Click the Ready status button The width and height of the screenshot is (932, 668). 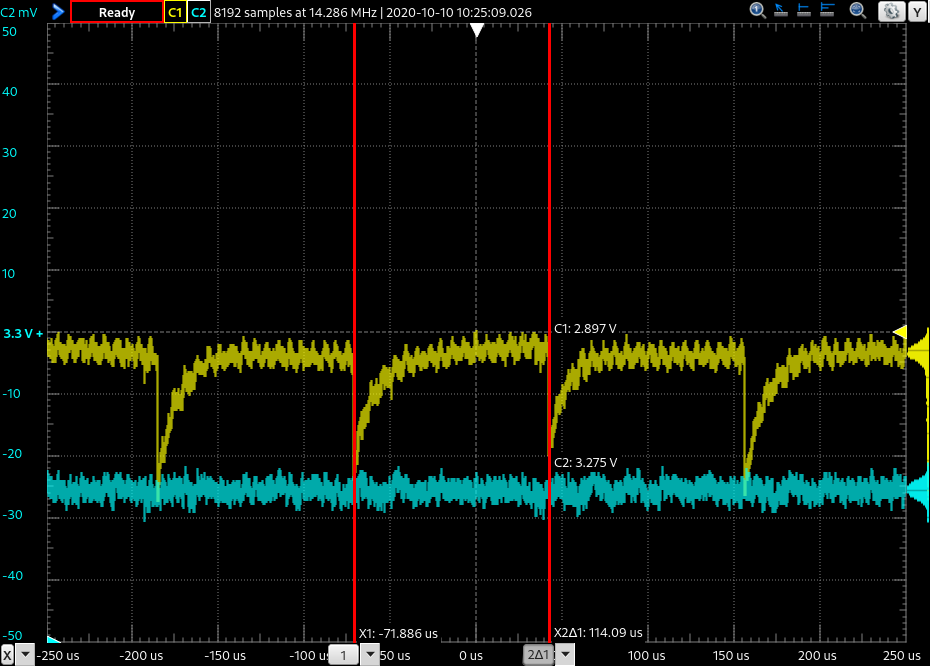(116, 12)
